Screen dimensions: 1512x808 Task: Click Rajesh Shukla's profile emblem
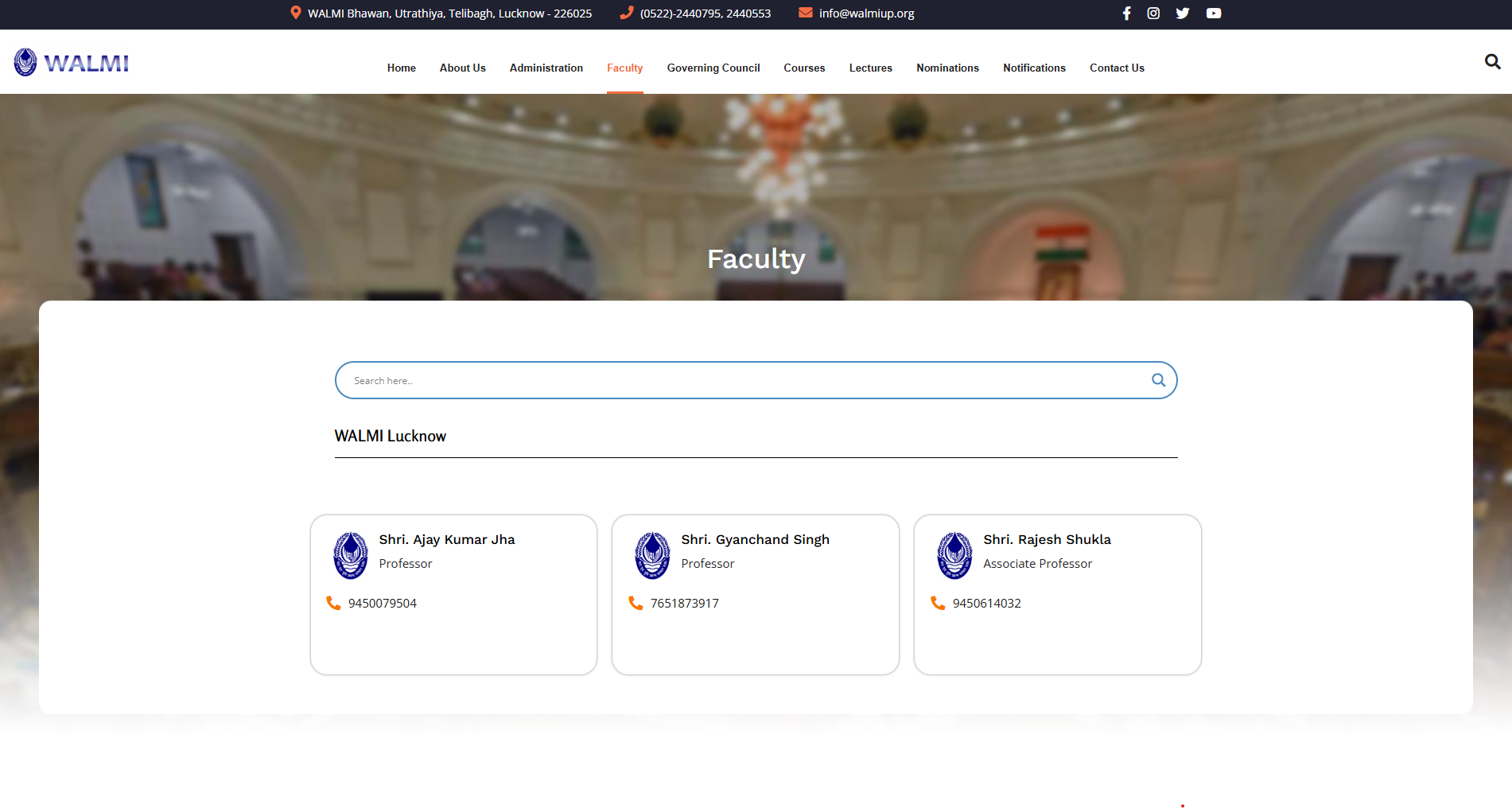(955, 555)
